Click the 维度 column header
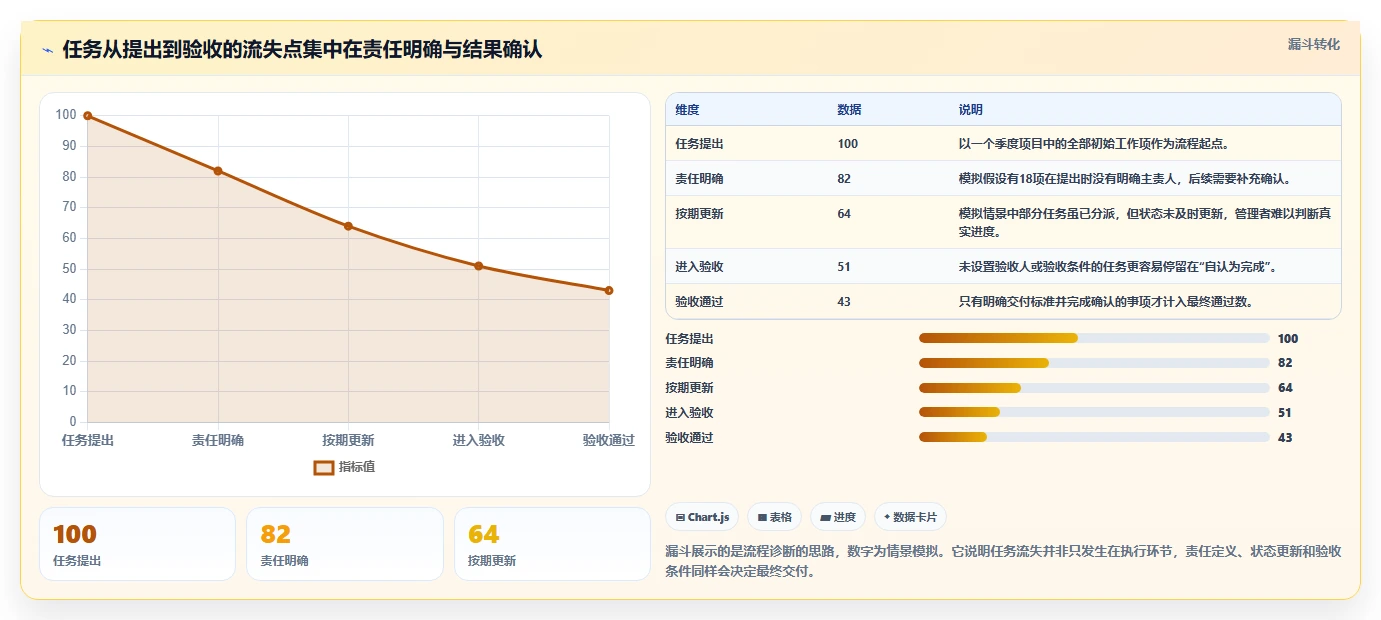The image size is (1381, 620). tap(688, 110)
